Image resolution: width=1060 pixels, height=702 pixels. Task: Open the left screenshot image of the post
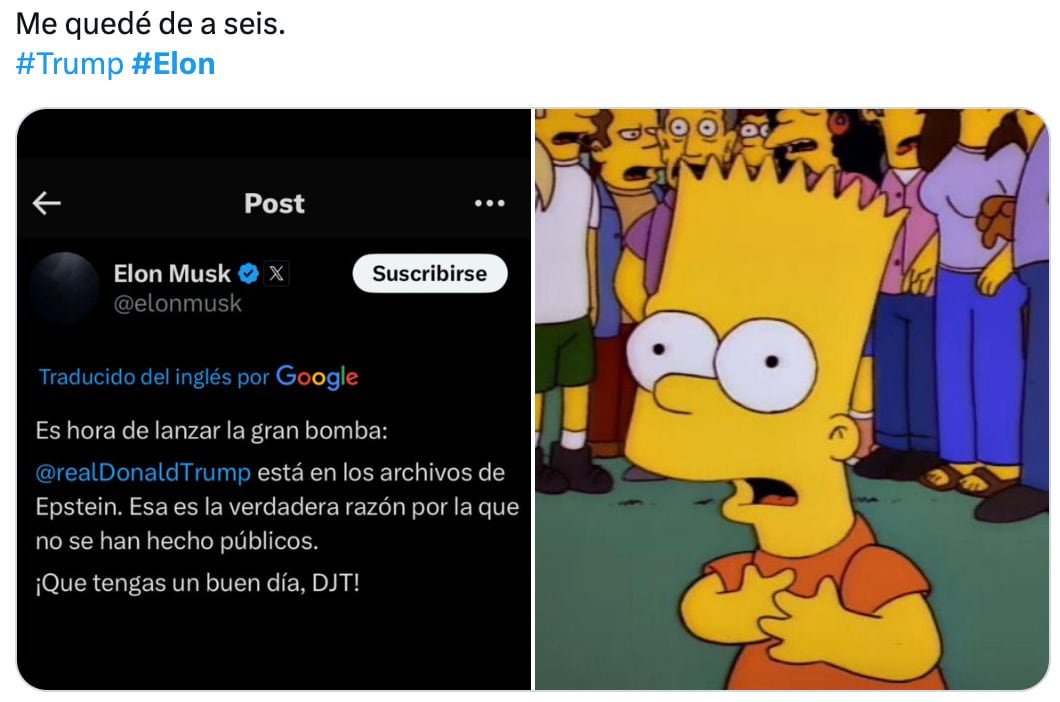(274, 400)
